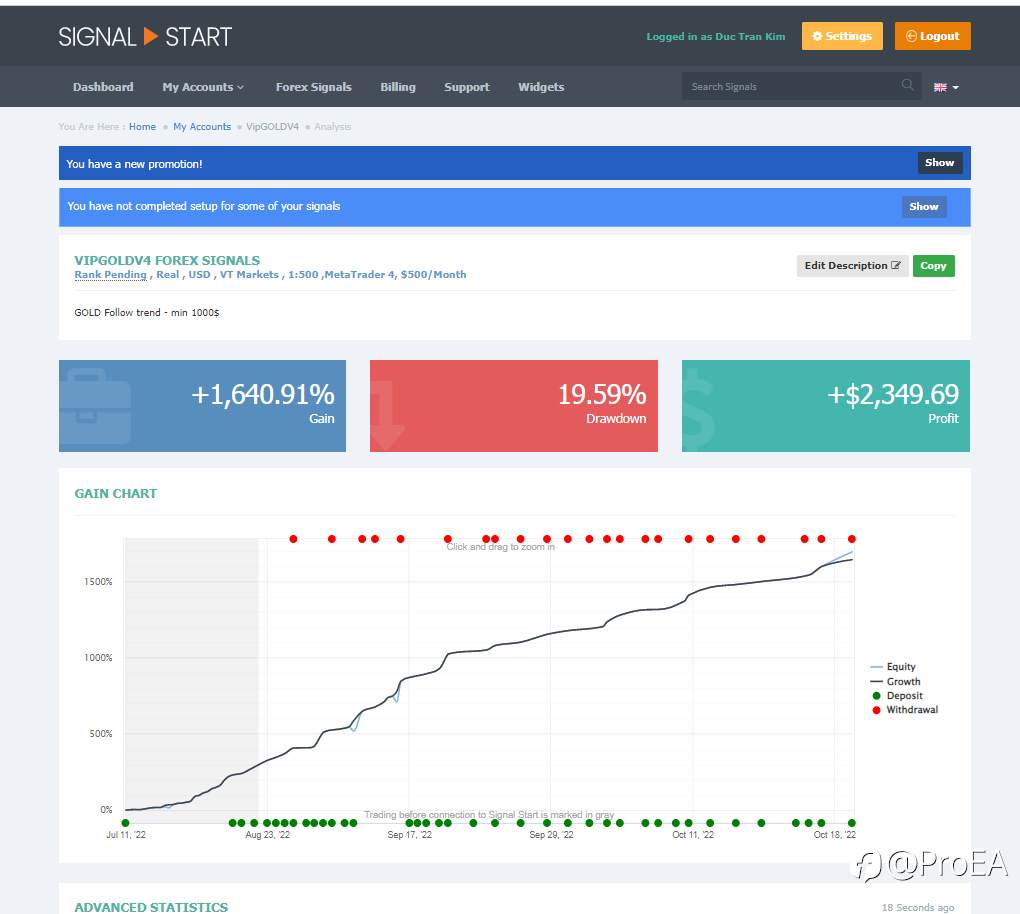Click the ADVANCED STATISTICS heading
Image resolution: width=1020 pixels, height=914 pixels.
click(x=151, y=907)
